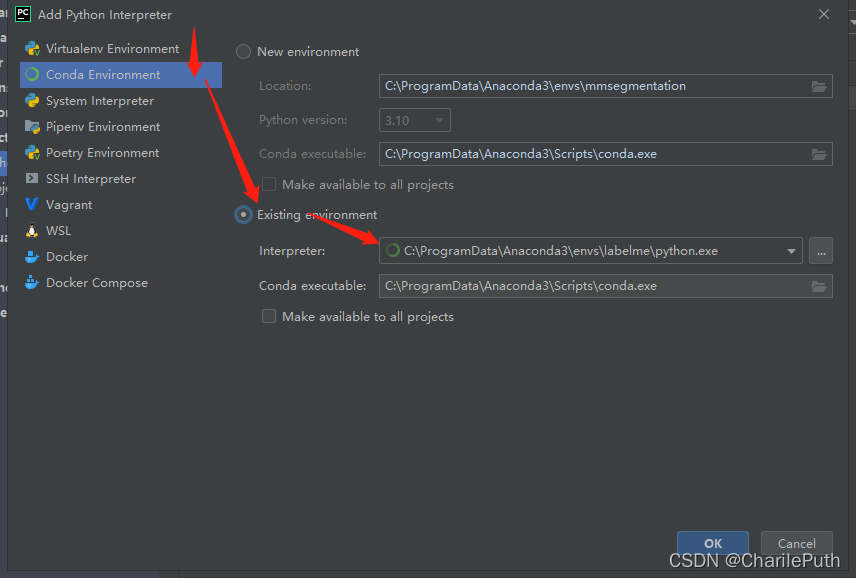The image size is (856, 578).
Task: Open Pipenv Environment settings
Action: click(x=121, y=127)
